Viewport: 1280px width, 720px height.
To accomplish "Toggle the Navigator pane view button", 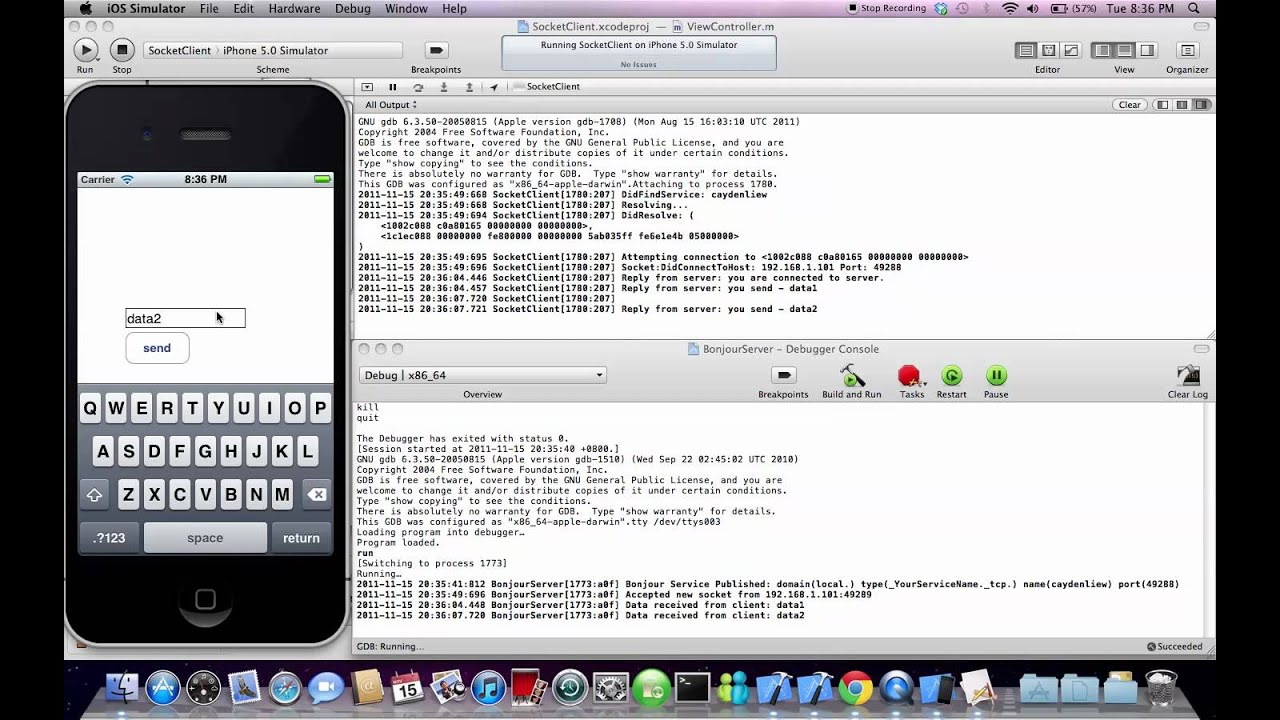I will [x=1102, y=50].
